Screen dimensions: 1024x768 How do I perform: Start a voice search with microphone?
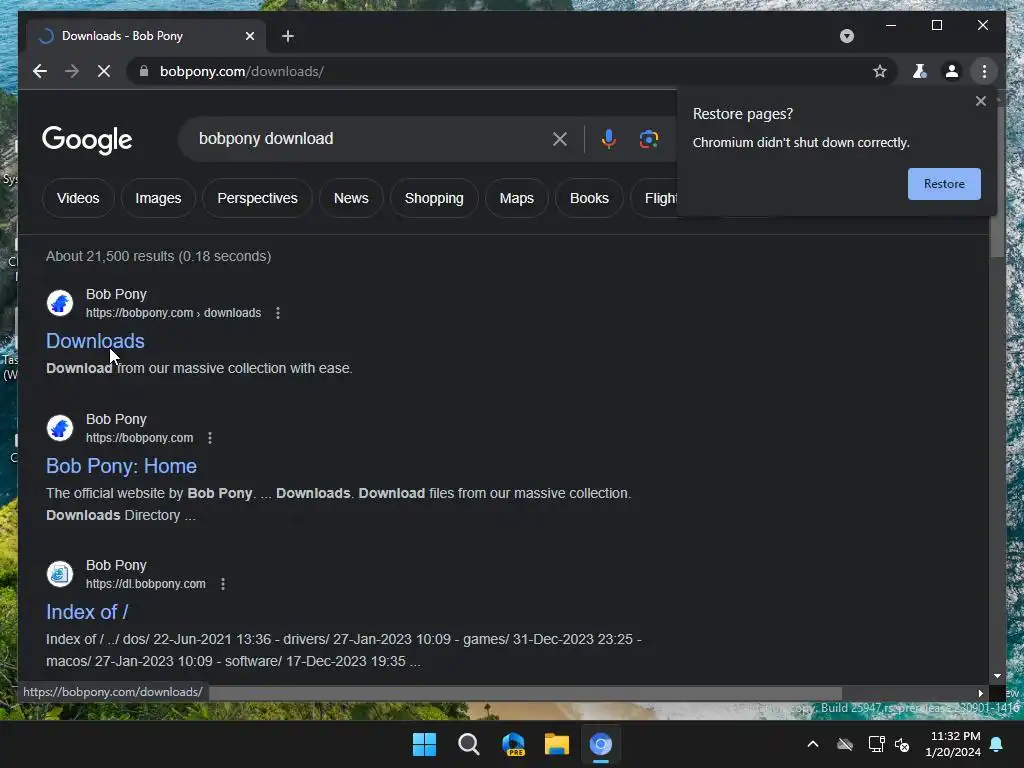point(609,138)
